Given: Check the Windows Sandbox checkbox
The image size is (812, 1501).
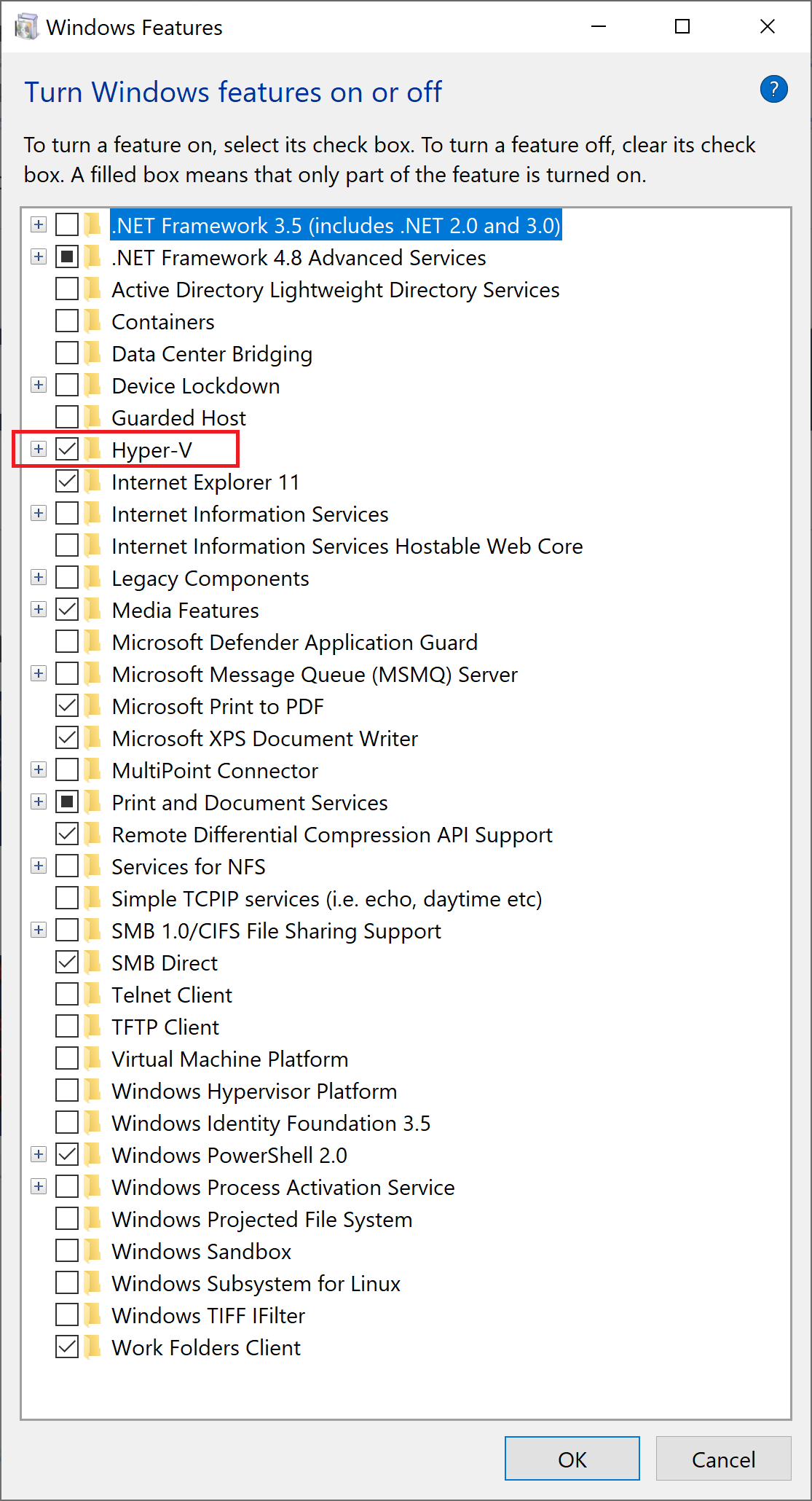Looking at the screenshot, I should tap(67, 1250).
